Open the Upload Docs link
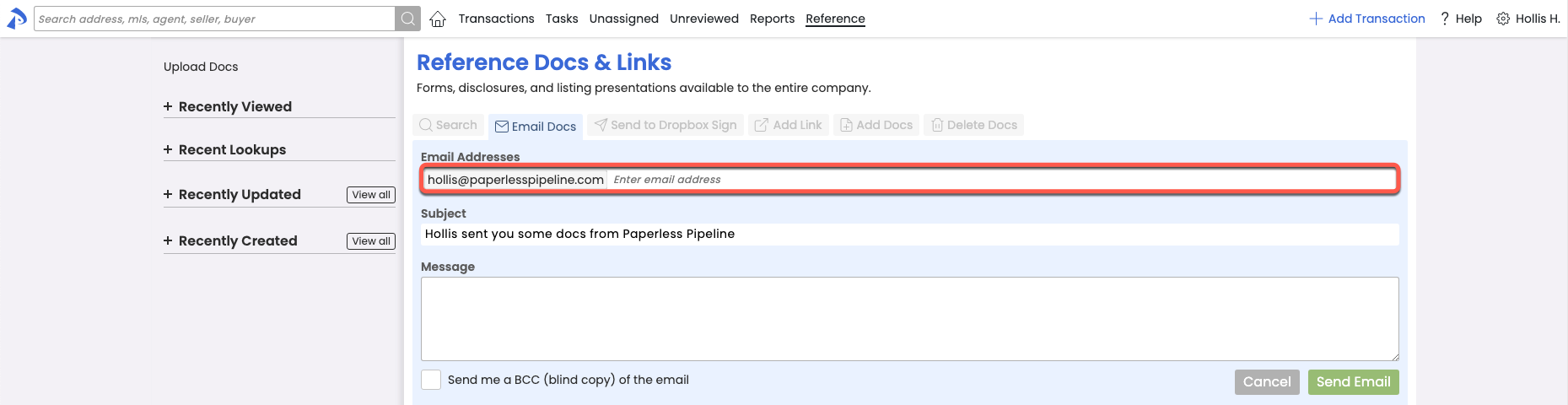 (x=201, y=67)
